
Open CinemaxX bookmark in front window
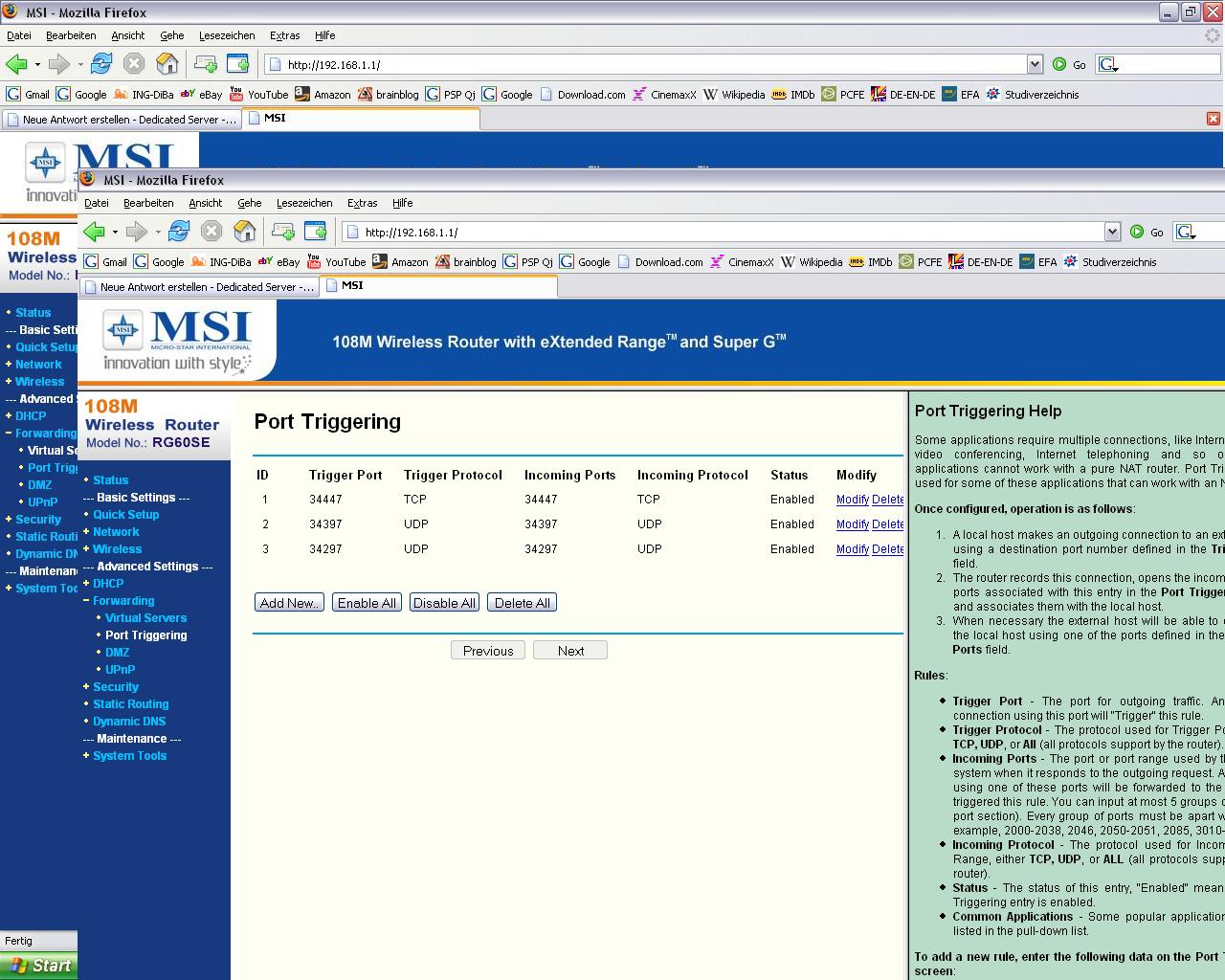click(741, 261)
